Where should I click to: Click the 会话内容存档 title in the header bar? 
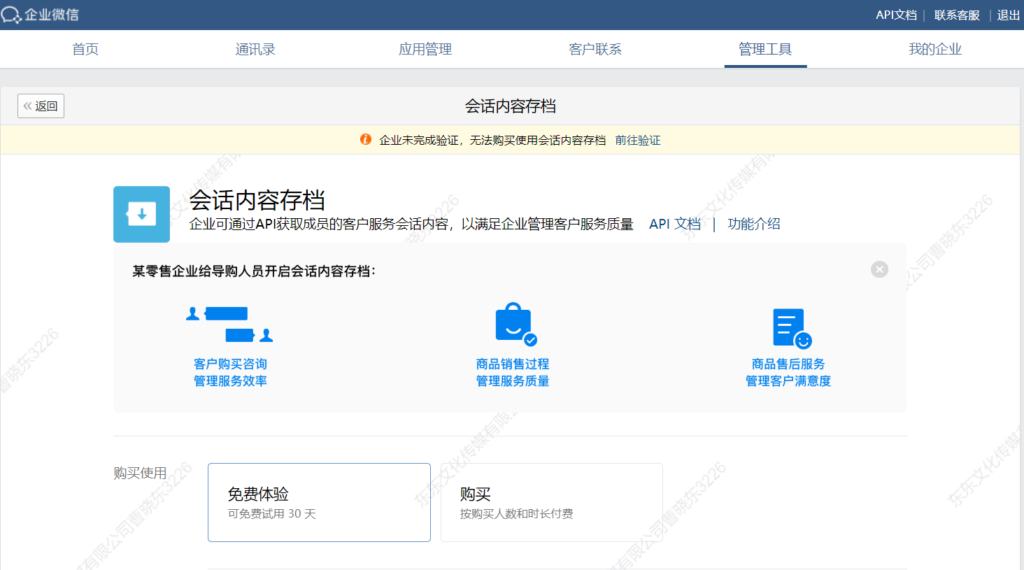[510, 106]
